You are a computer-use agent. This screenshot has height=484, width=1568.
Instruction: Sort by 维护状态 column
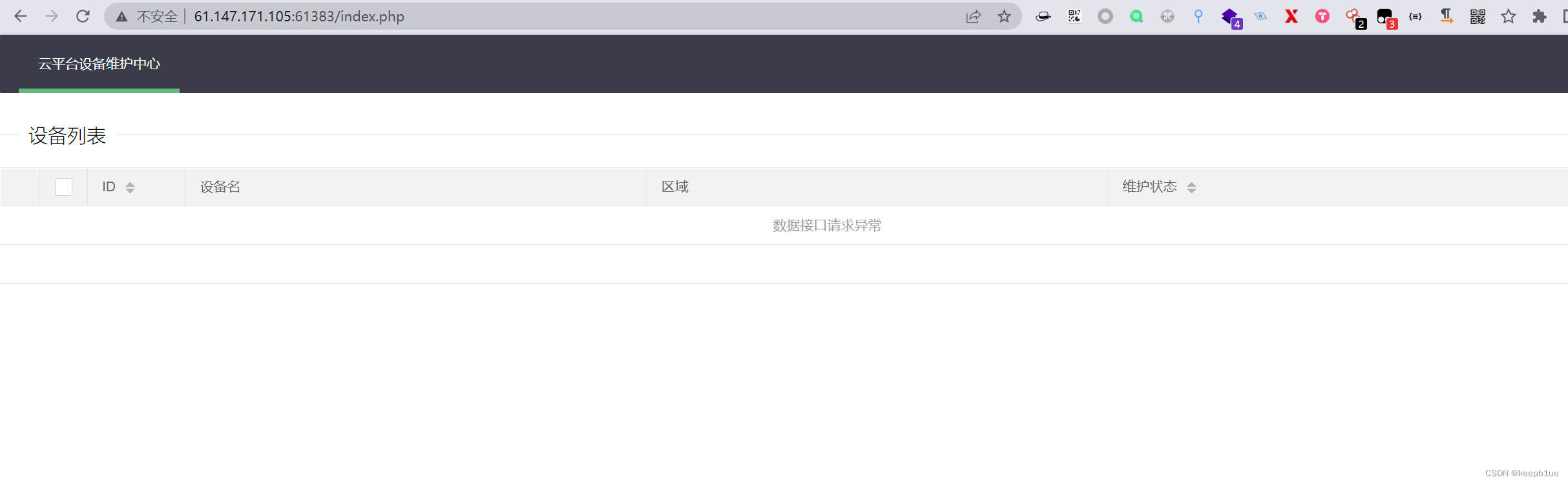[1191, 187]
